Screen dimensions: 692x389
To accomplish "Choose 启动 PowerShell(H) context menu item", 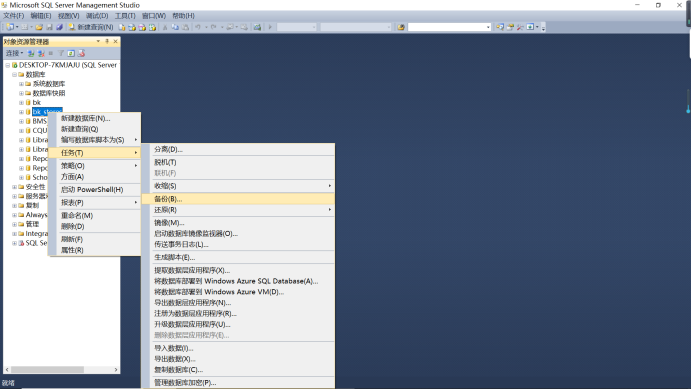I will [x=94, y=190].
